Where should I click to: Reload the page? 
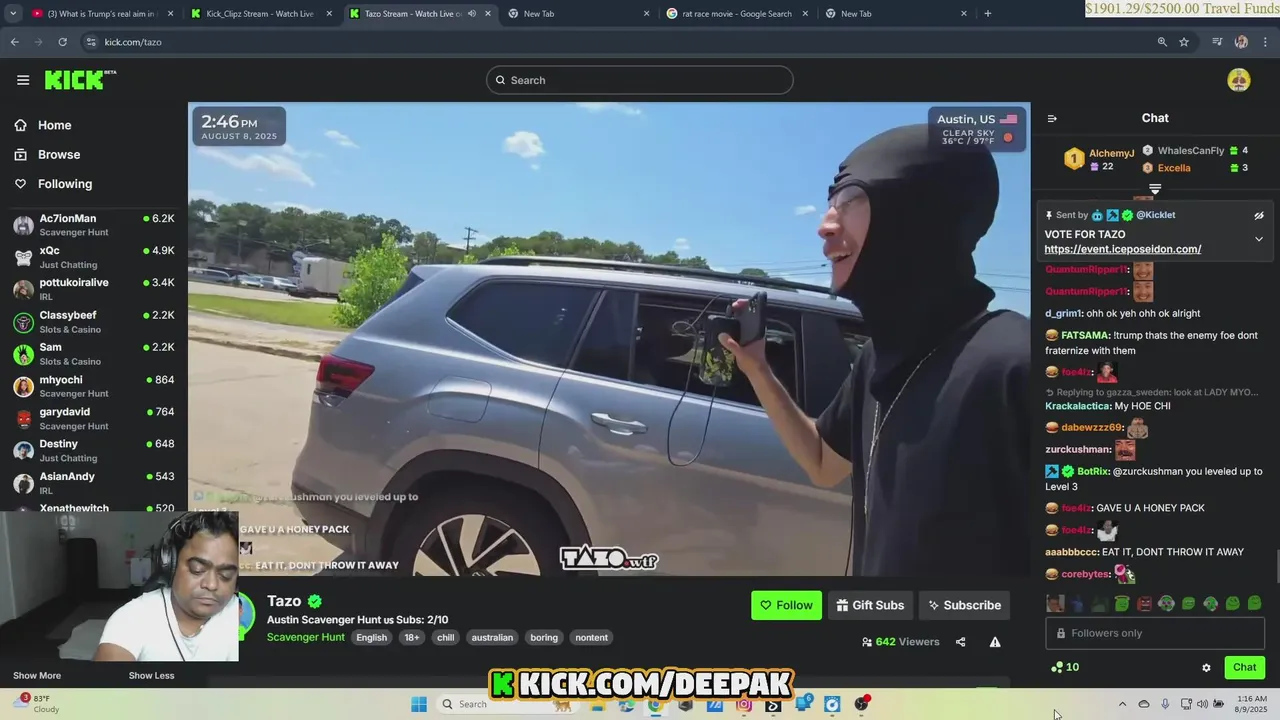(62, 42)
